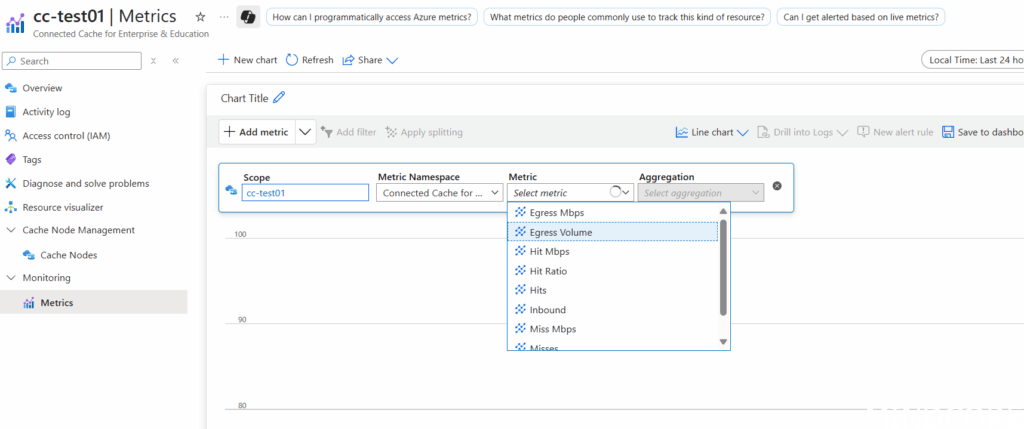Collapse the sidebar using double chevron icon
This screenshot has width=1024, height=429.
(x=175, y=61)
